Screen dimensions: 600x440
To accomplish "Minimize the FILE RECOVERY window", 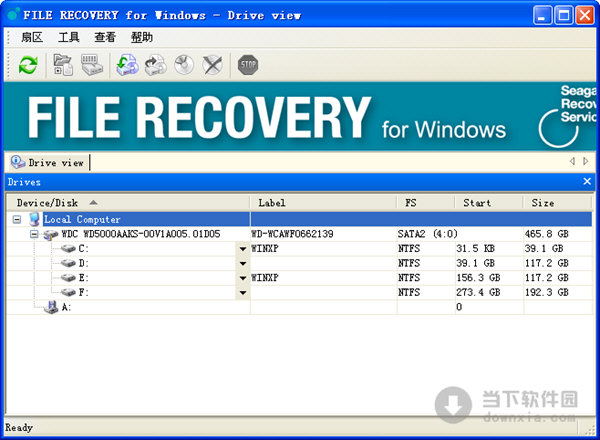I will (542, 15).
